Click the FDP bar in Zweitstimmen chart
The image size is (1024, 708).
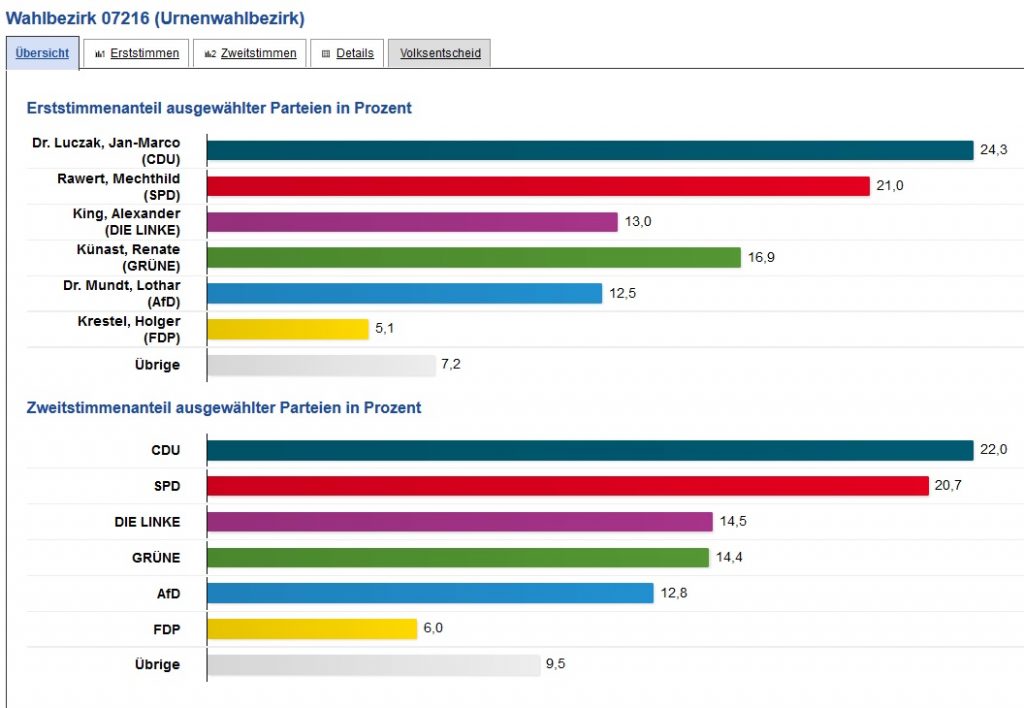(x=312, y=629)
